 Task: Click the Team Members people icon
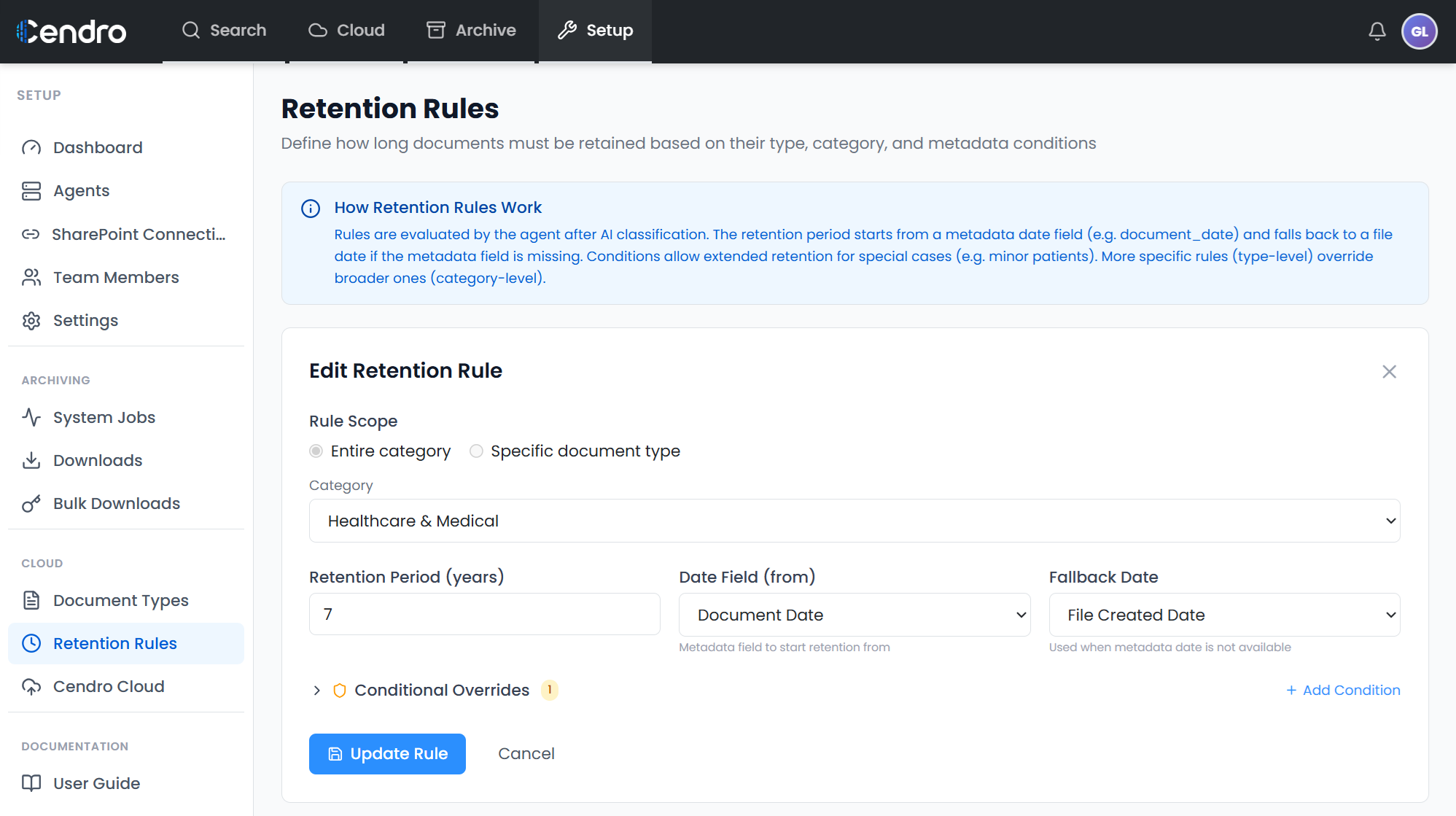pyautogui.click(x=31, y=277)
